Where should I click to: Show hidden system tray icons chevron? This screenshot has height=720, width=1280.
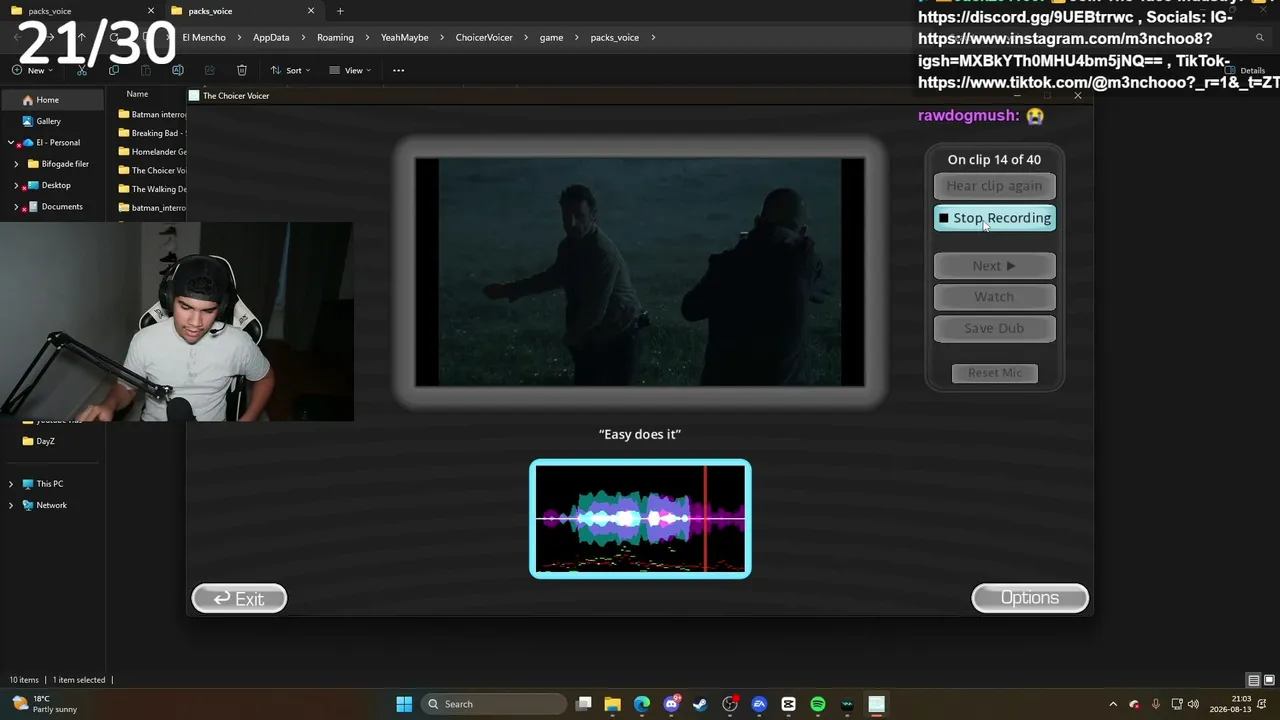1113,704
